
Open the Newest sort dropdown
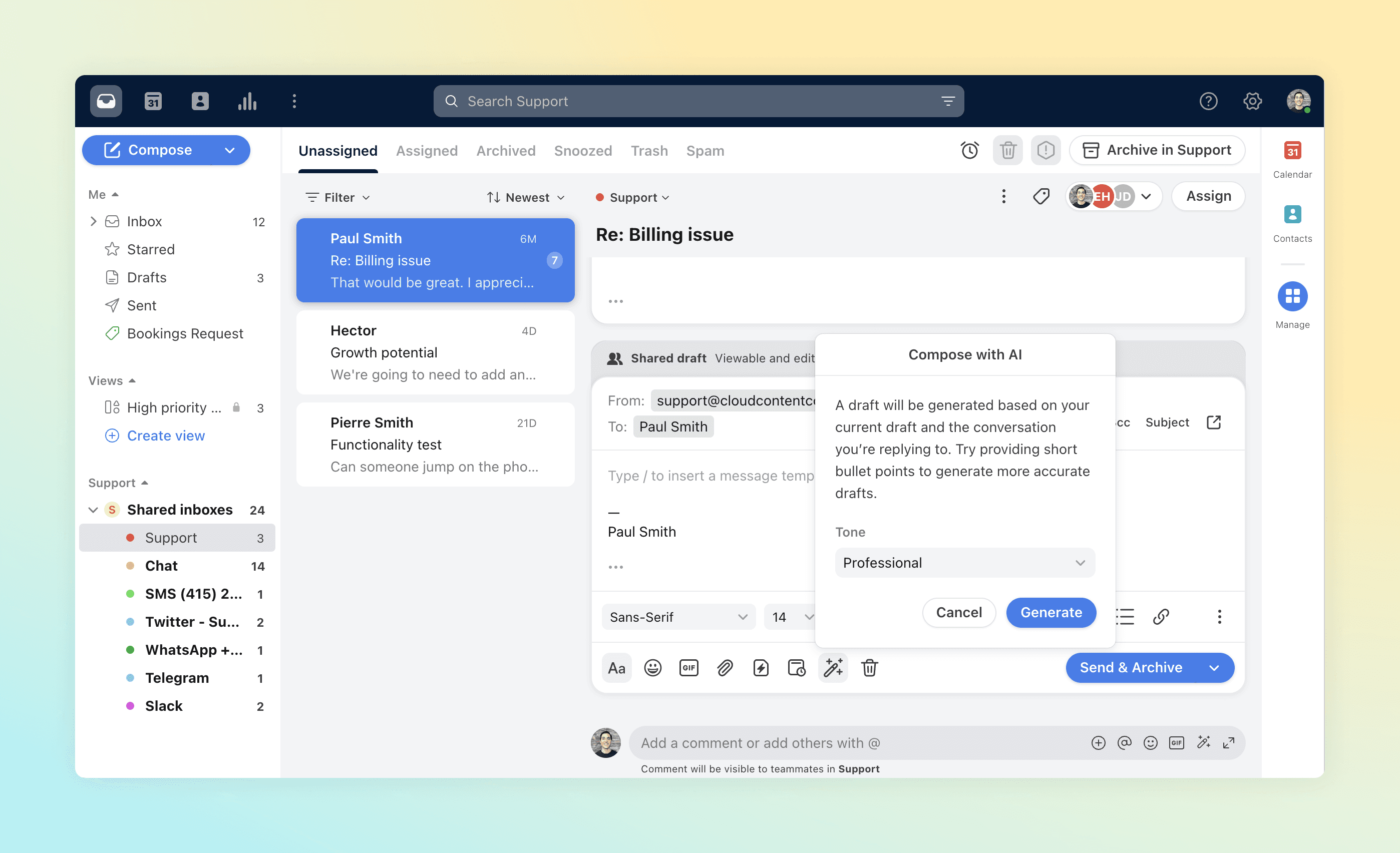526,198
